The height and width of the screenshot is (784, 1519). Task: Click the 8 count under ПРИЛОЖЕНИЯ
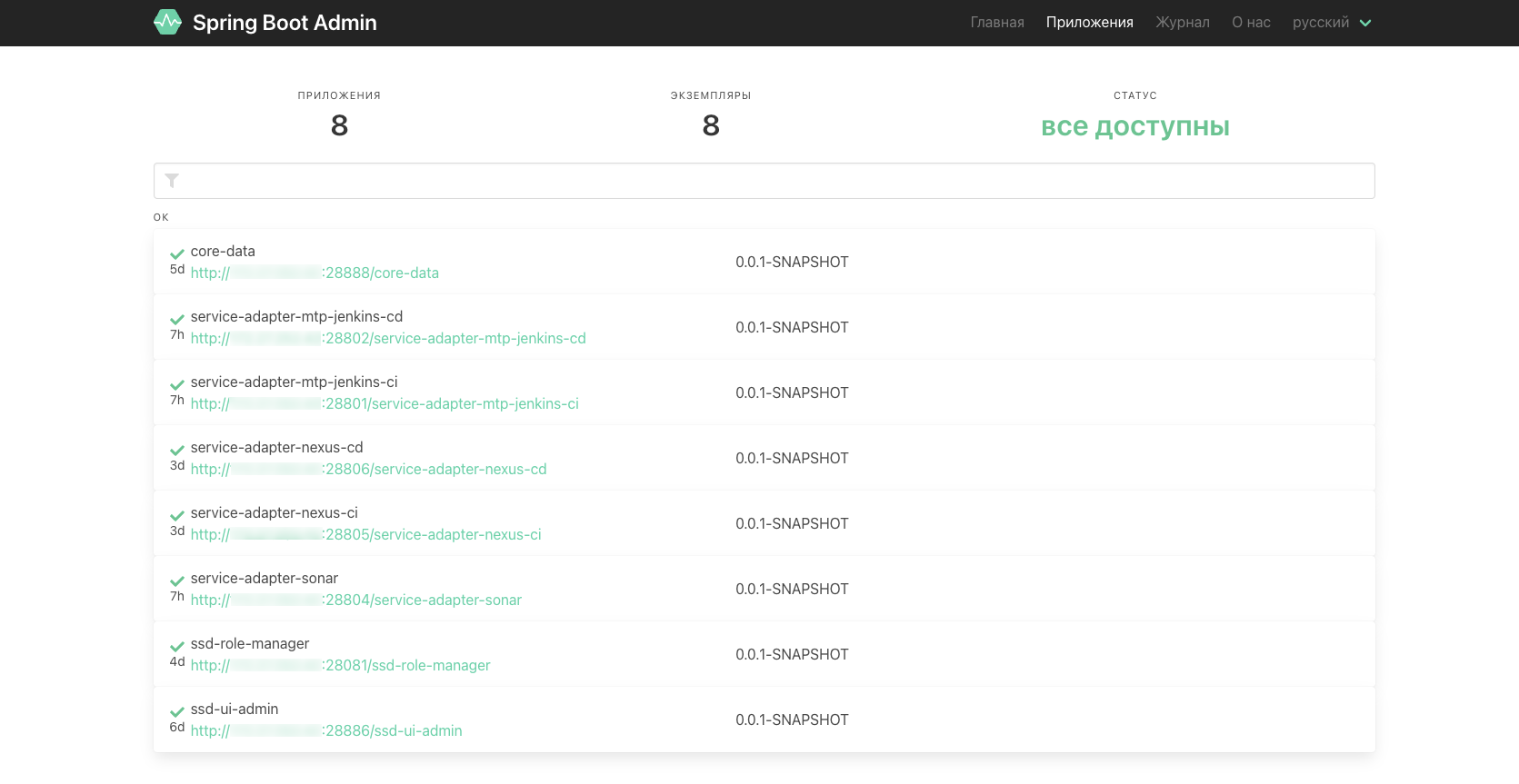[x=339, y=125]
